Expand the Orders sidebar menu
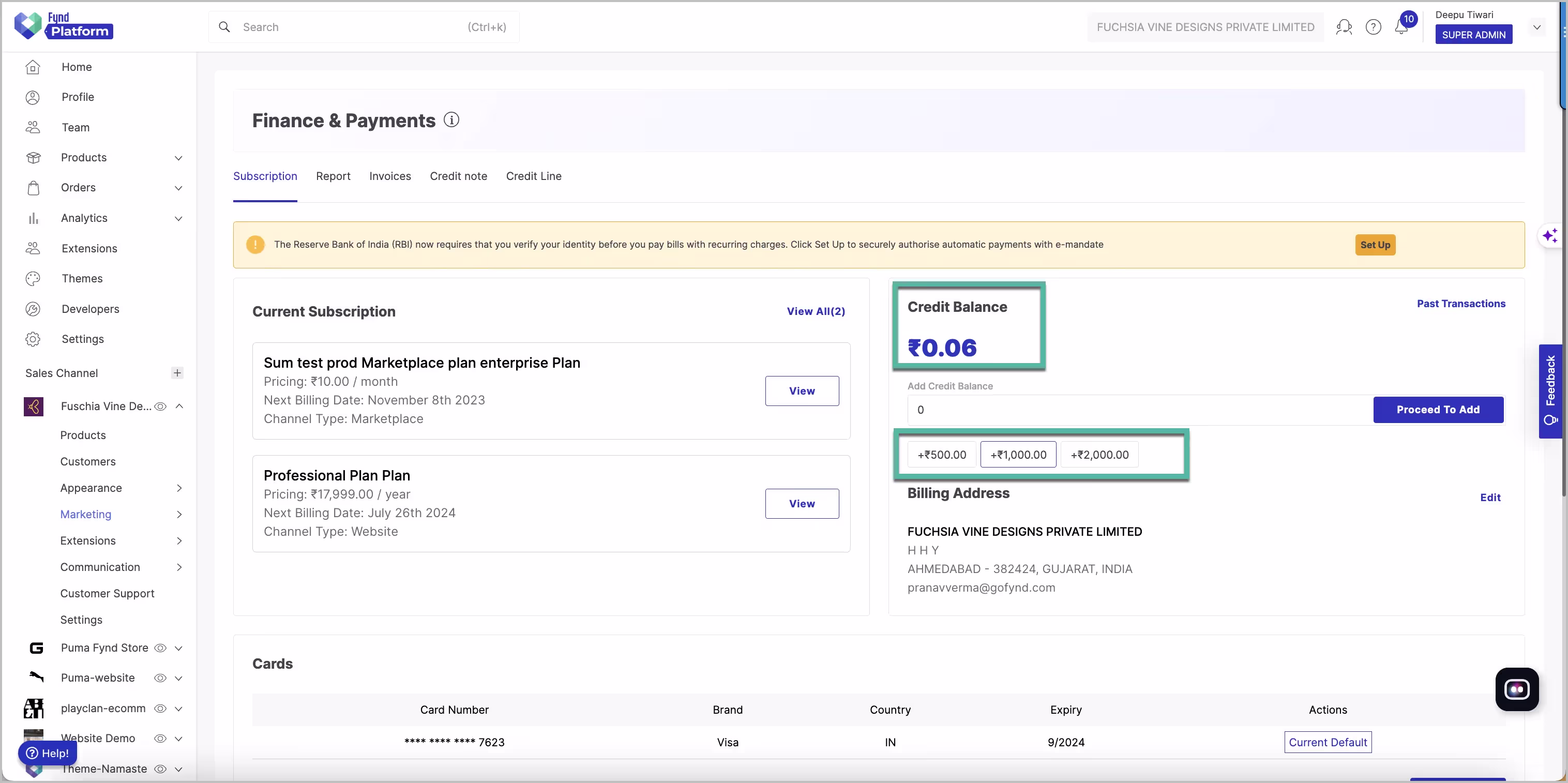The width and height of the screenshot is (1568, 783). tap(178, 188)
